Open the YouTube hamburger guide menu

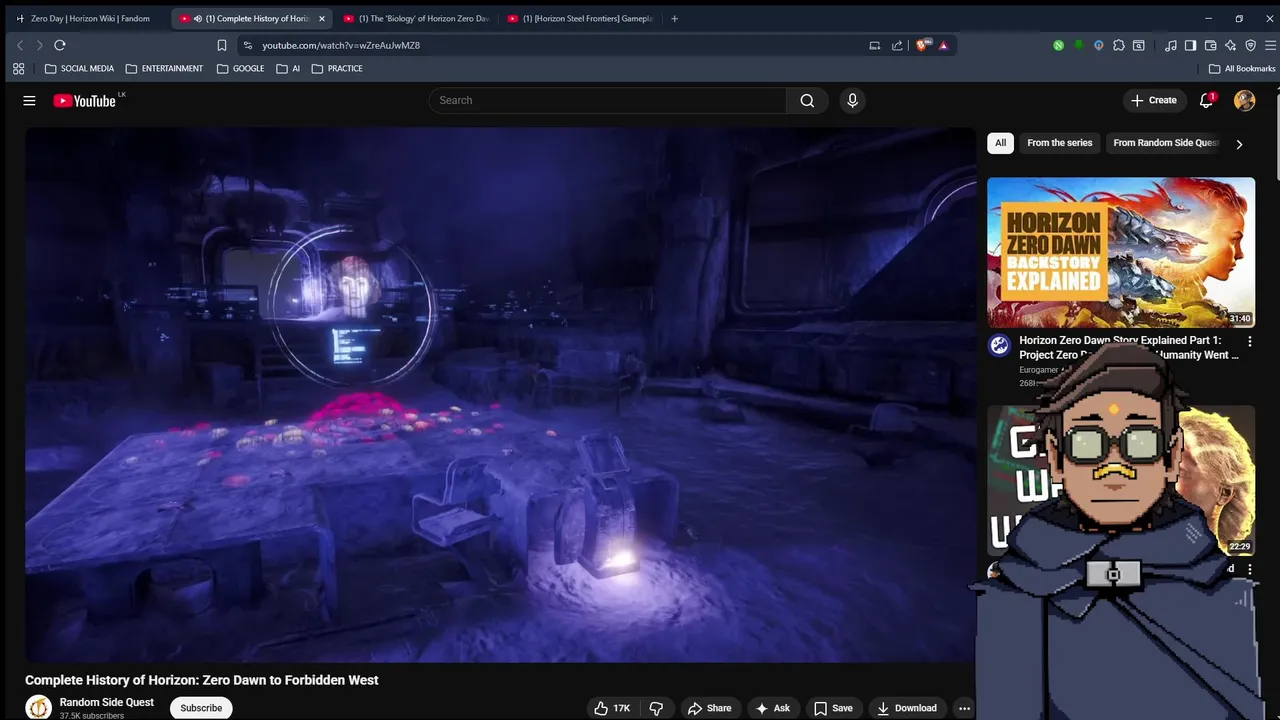pos(29,100)
